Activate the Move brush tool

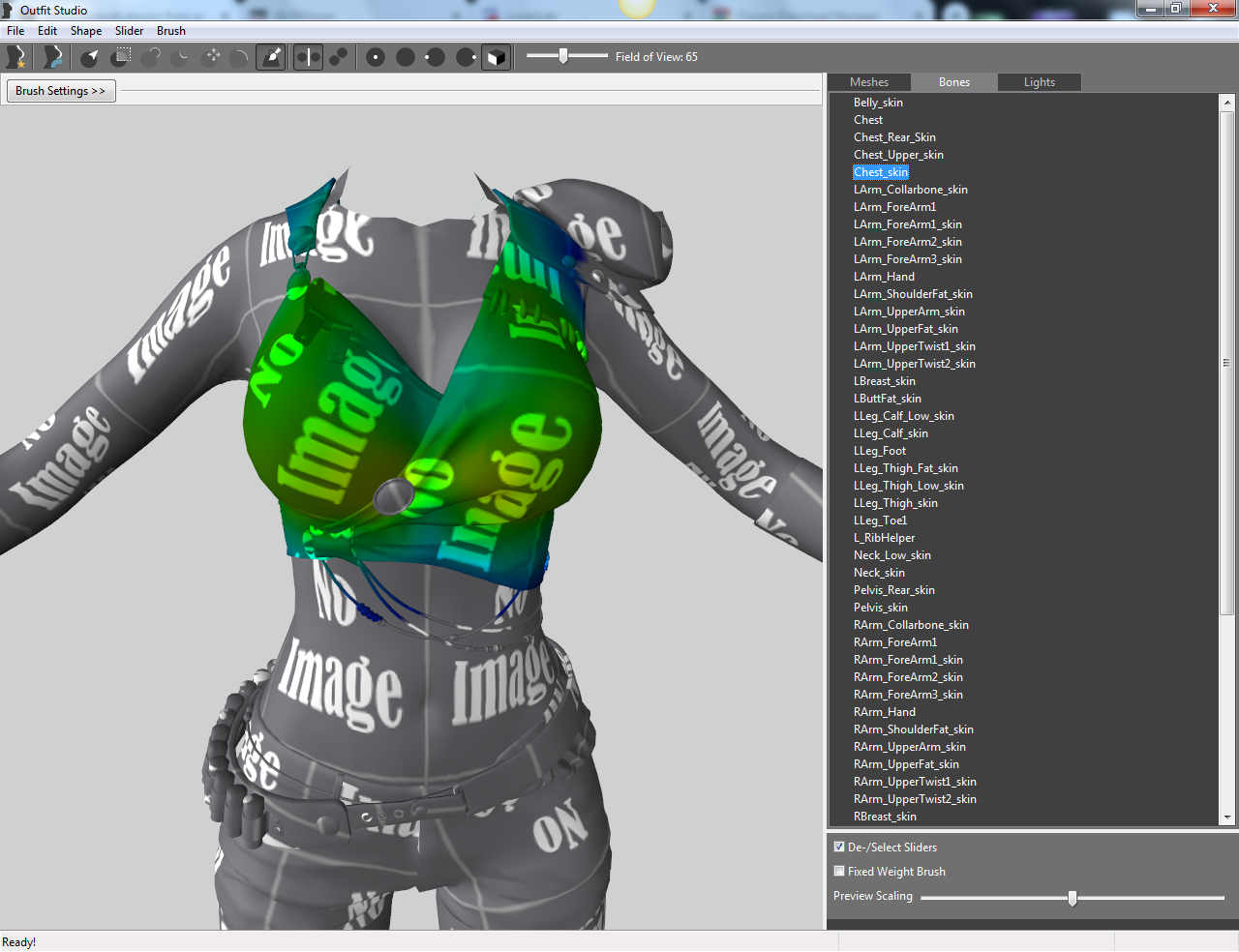tap(212, 57)
